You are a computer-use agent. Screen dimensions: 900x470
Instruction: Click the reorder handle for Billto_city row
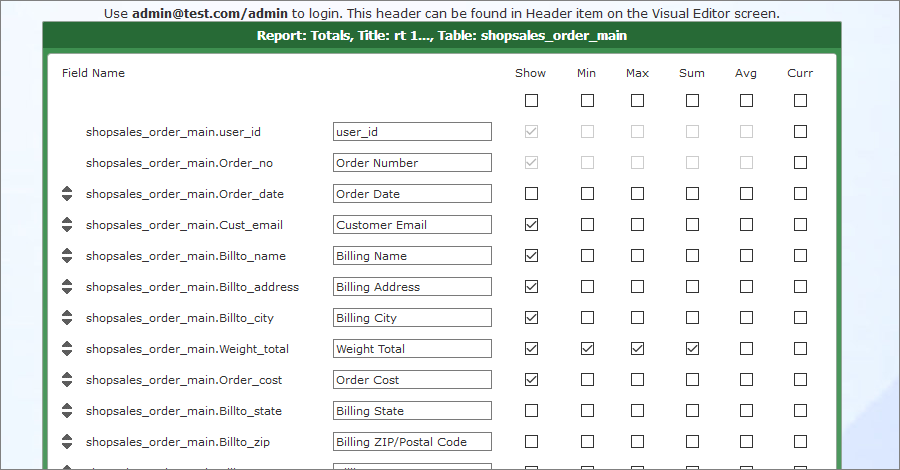(x=67, y=318)
